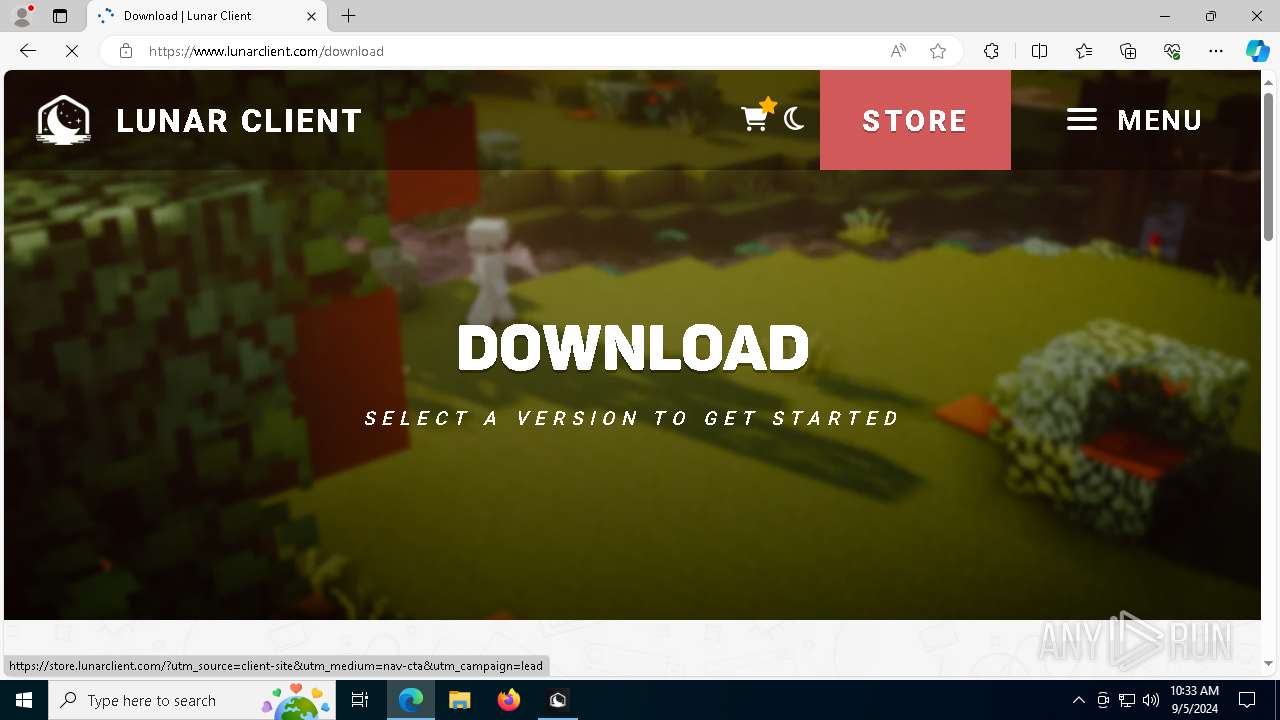Enable Read aloud in address bar
Viewport: 1280px width, 720px height.
coord(898,51)
